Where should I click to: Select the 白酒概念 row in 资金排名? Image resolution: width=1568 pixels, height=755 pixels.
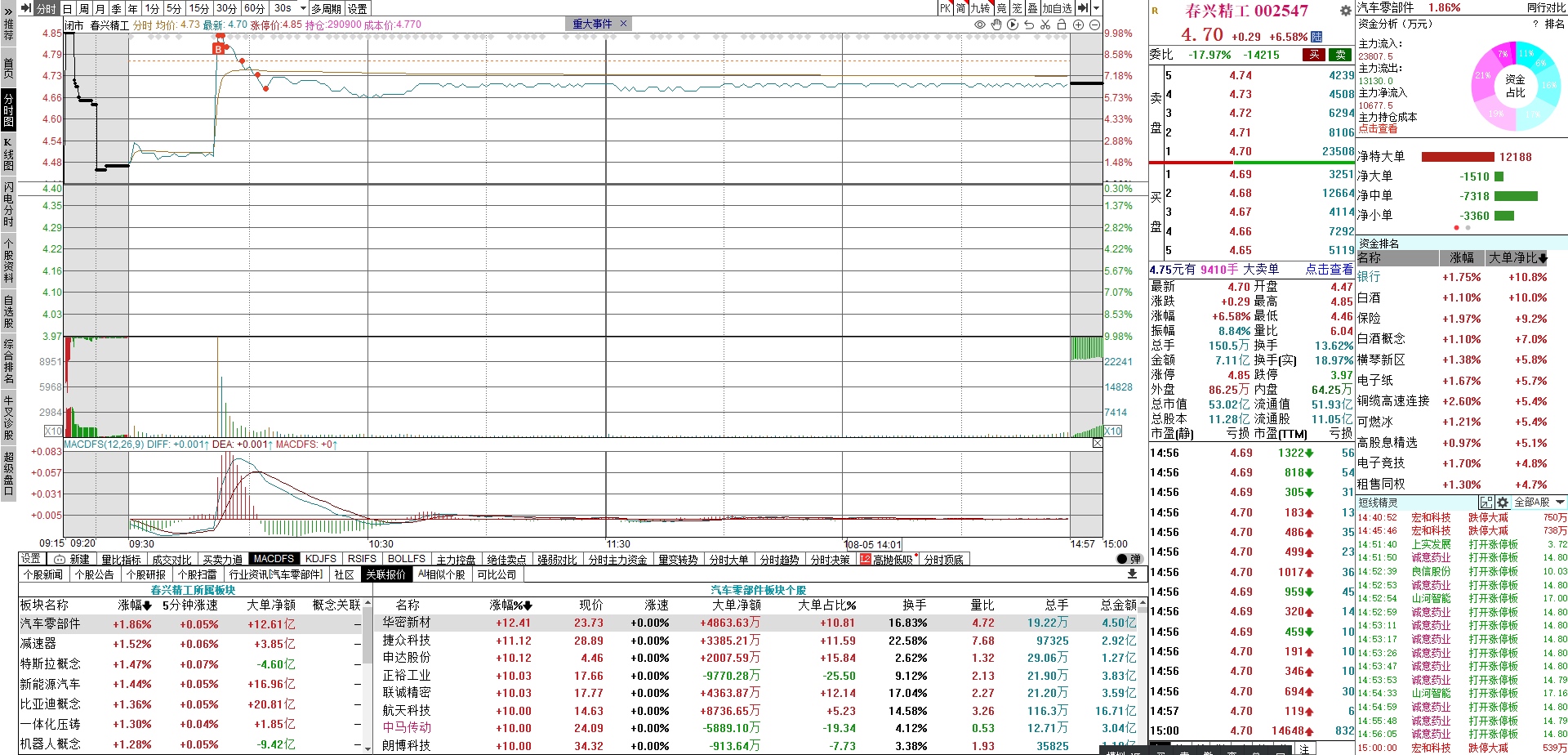[1454, 338]
